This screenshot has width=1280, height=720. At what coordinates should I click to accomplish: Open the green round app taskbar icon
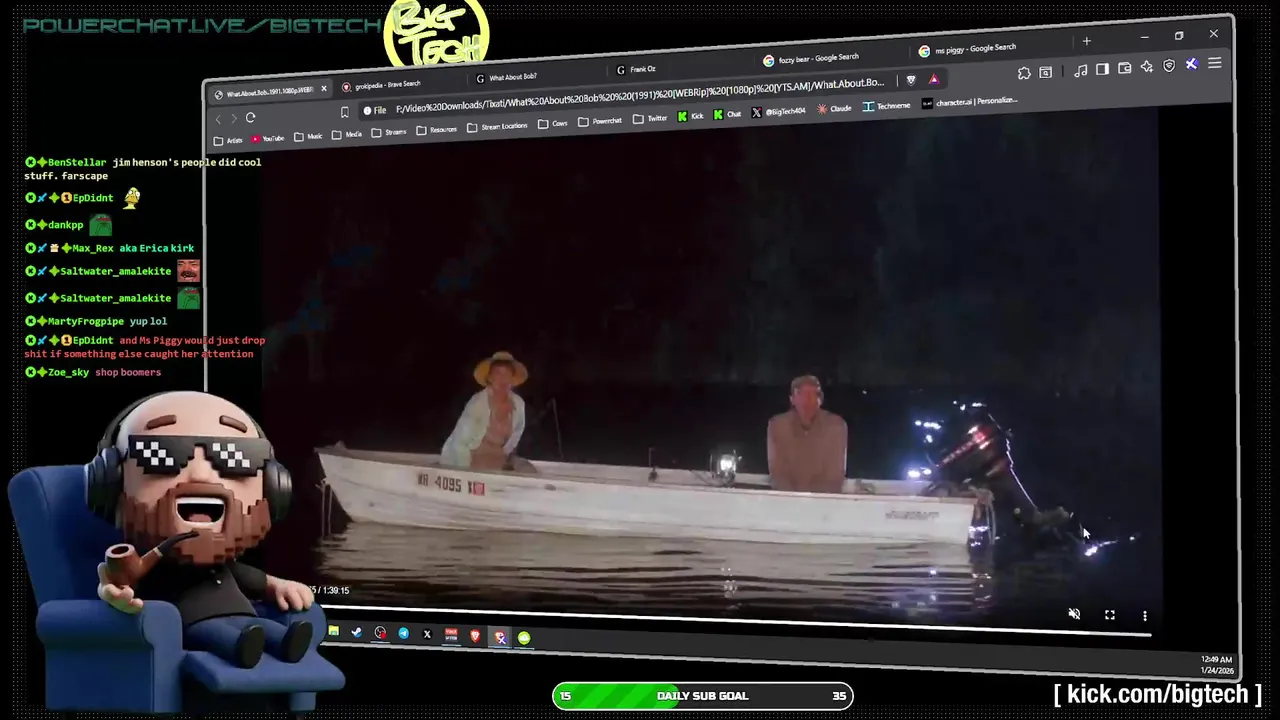coord(524,638)
